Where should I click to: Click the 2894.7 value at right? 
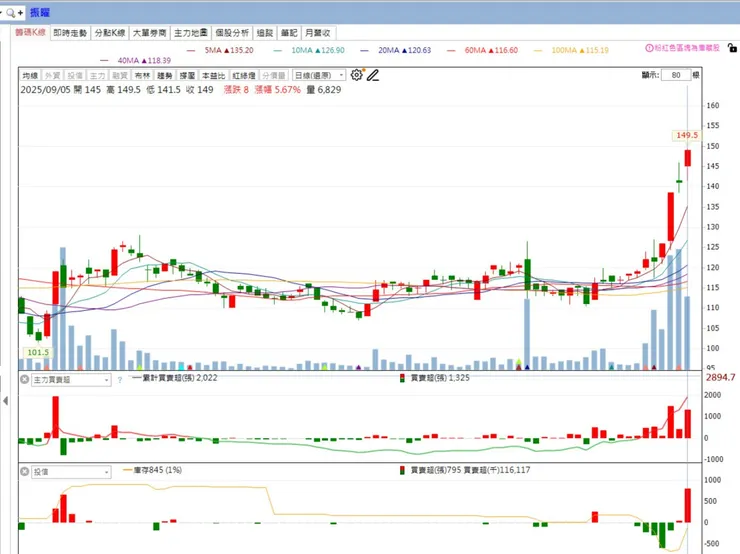(720, 377)
